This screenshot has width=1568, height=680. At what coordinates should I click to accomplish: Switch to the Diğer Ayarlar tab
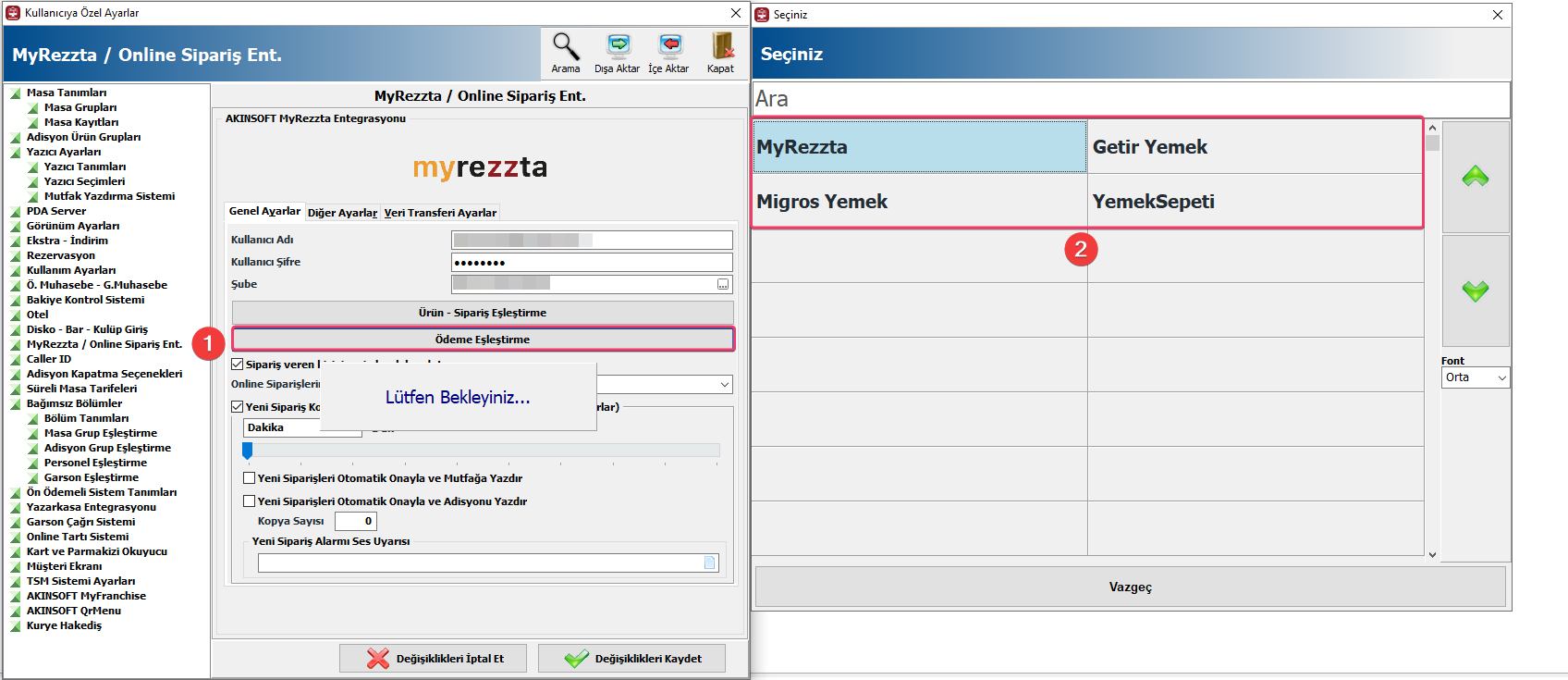coord(342,213)
